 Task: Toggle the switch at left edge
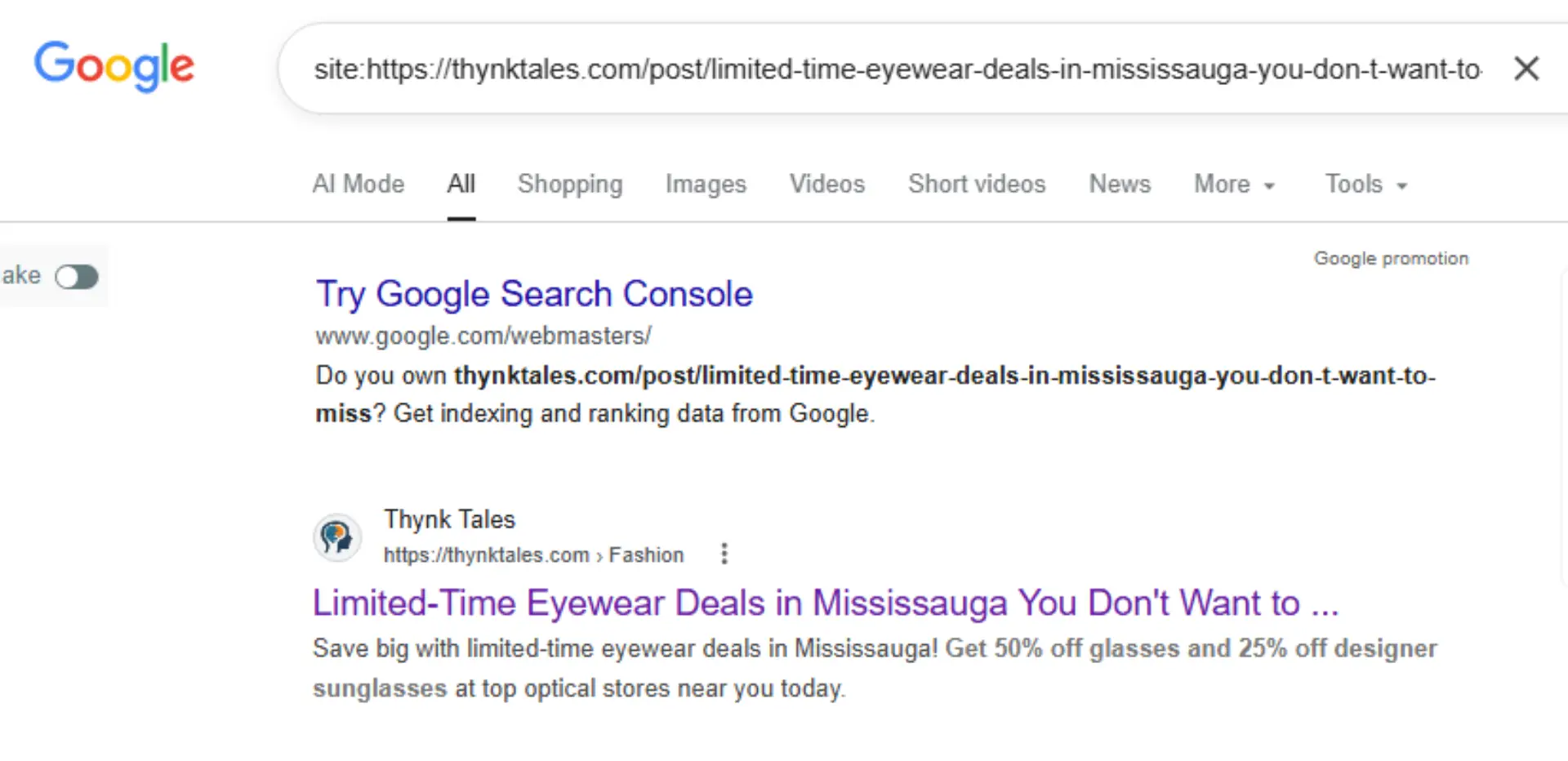point(76,277)
